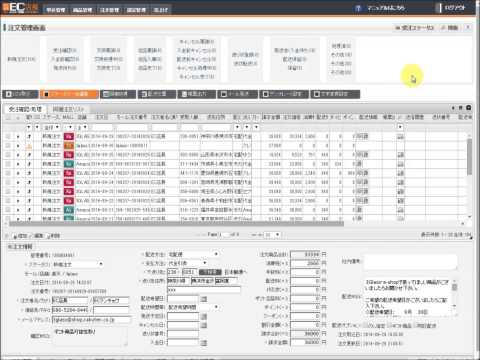Open calendar icon for 配送希望日 field

pos(204,299)
